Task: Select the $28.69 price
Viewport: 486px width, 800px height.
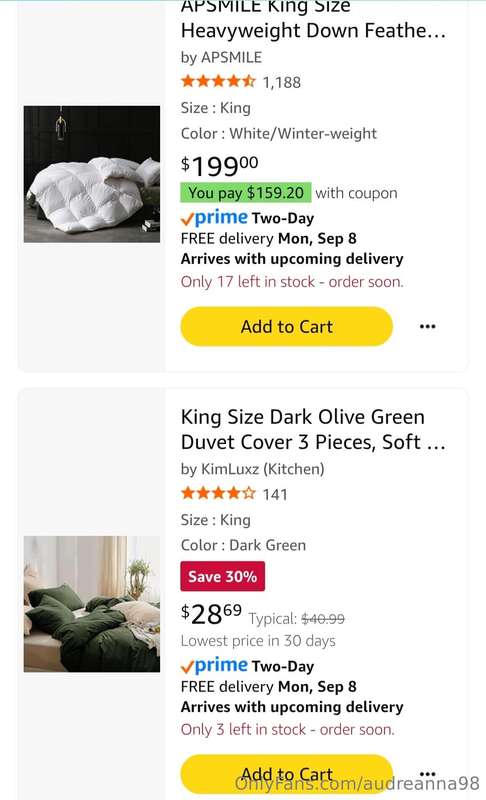Action: [211, 613]
